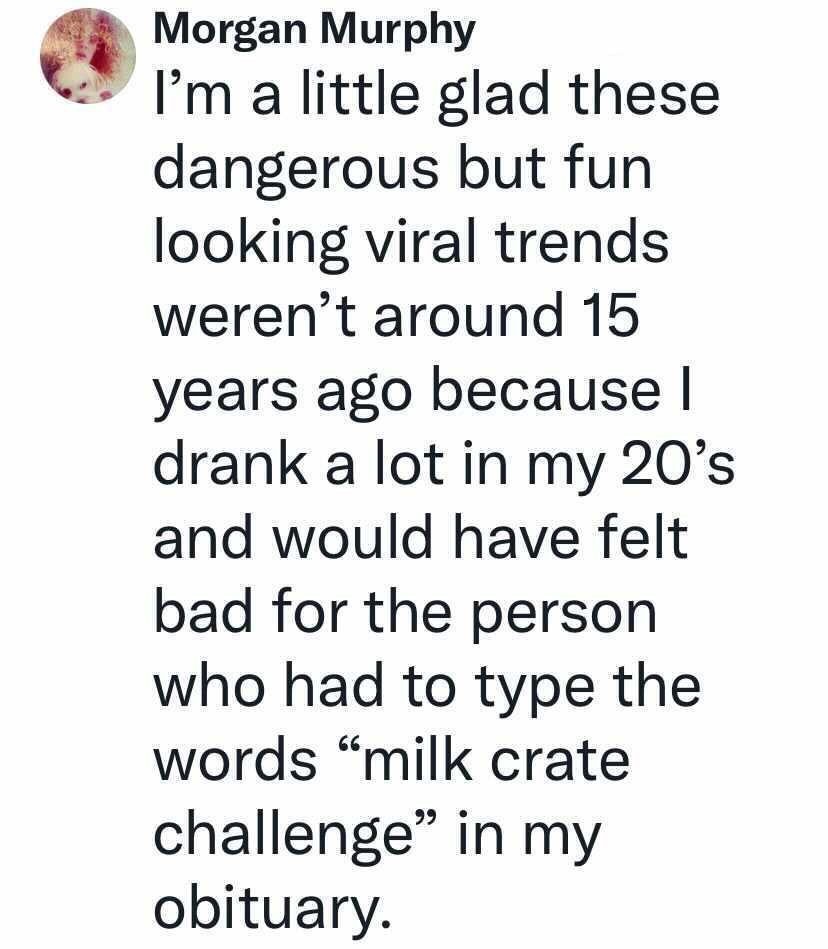
Task: Click the phrase "looking viral trends"
Action: pyautogui.click(x=411, y=243)
